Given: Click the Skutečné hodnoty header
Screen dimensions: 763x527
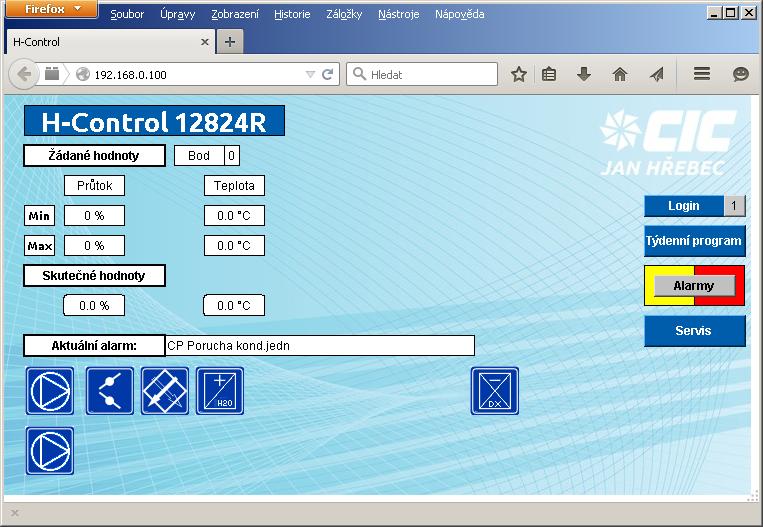Looking at the screenshot, I should point(94,276).
